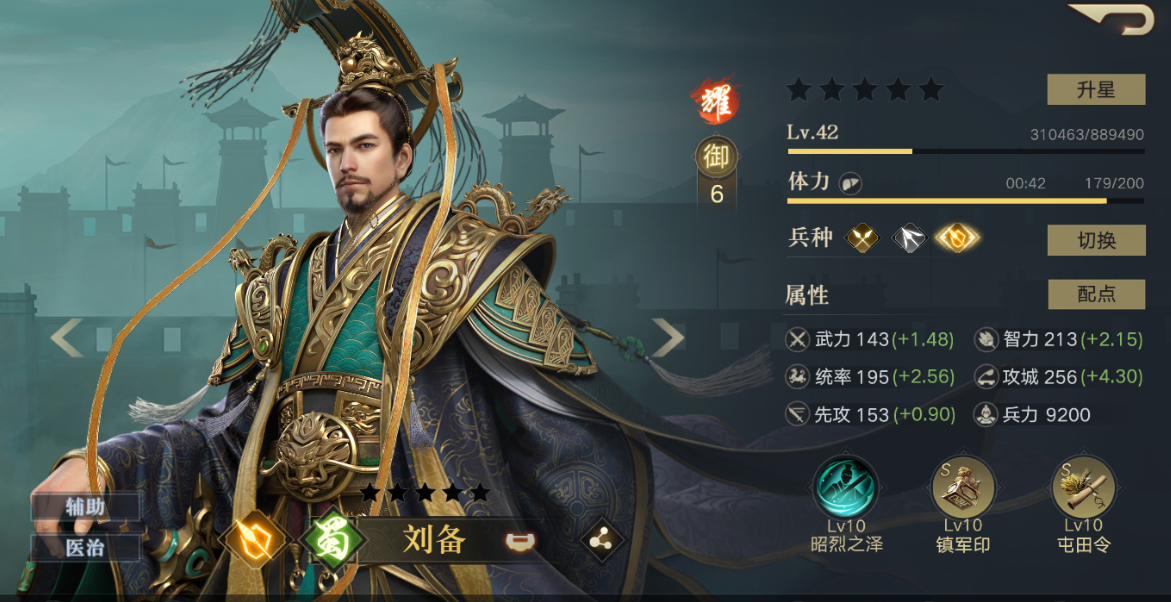Click the back arrow icon
1171x602 pixels.
pyautogui.click(x=1111, y=18)
